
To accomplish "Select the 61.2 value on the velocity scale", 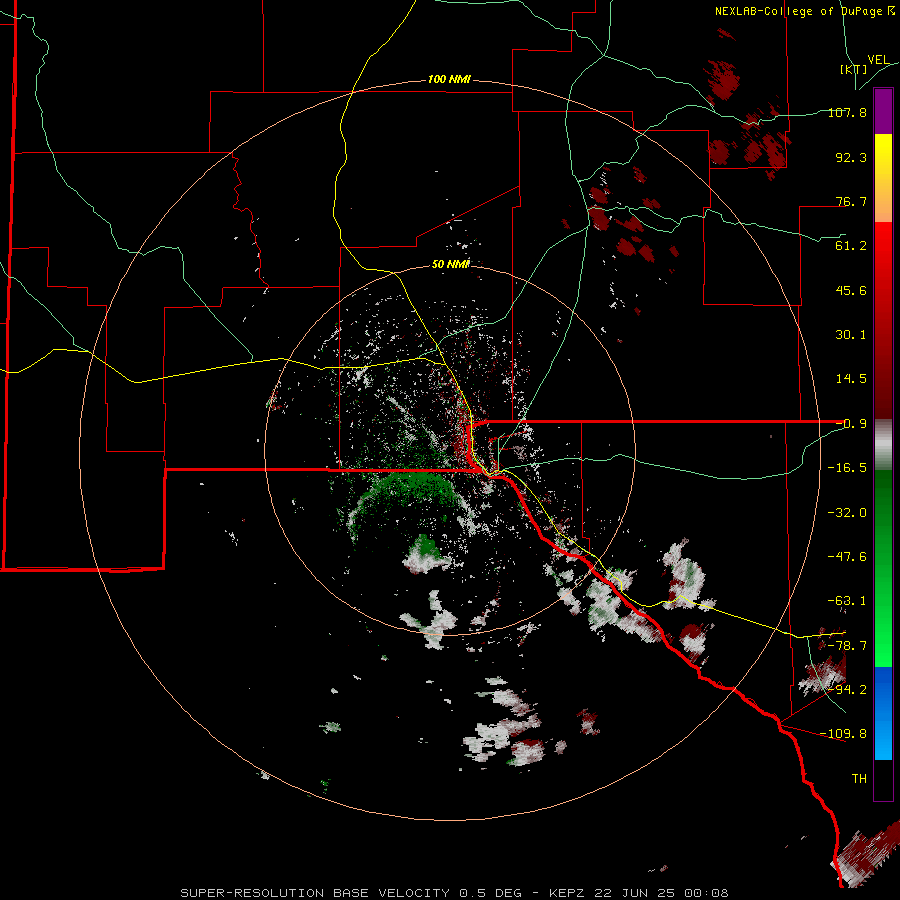I will click(851, 246).
